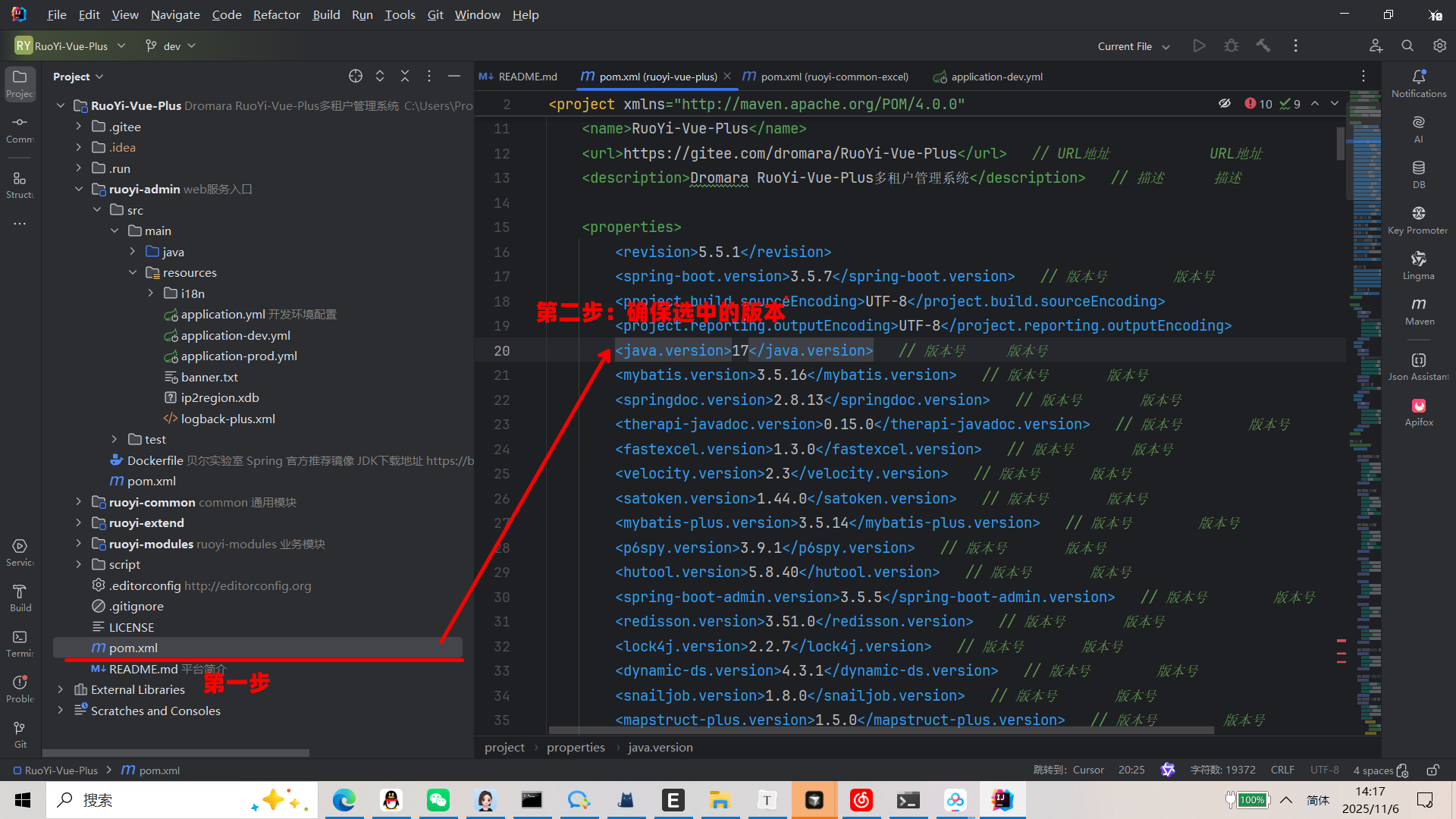Click the Build hammer icon
The image size is (1456, 819).
coord(1263,46)
